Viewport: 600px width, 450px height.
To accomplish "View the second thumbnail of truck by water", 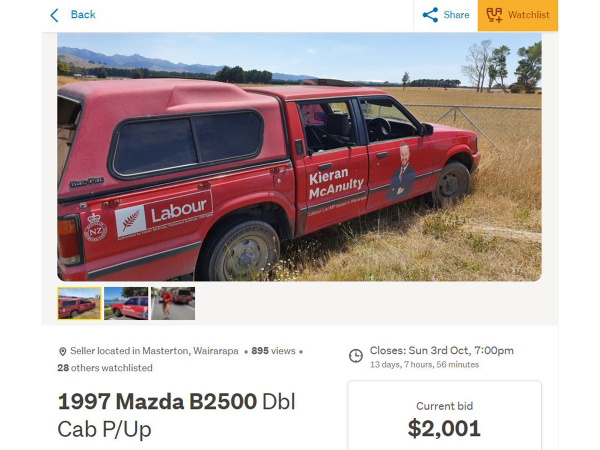I will [x=126, y=303].
